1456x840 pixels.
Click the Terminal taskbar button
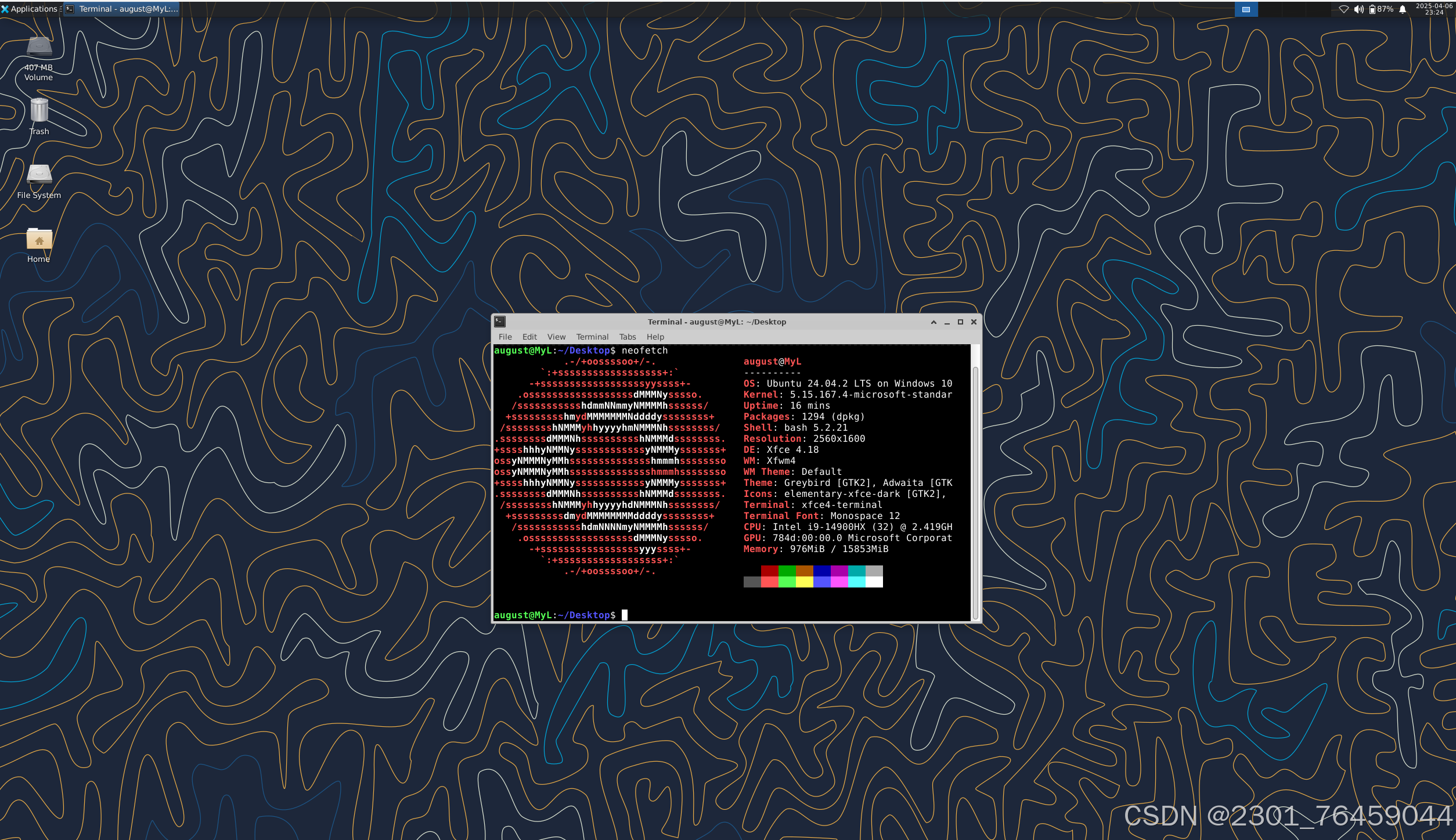point(122,9)
